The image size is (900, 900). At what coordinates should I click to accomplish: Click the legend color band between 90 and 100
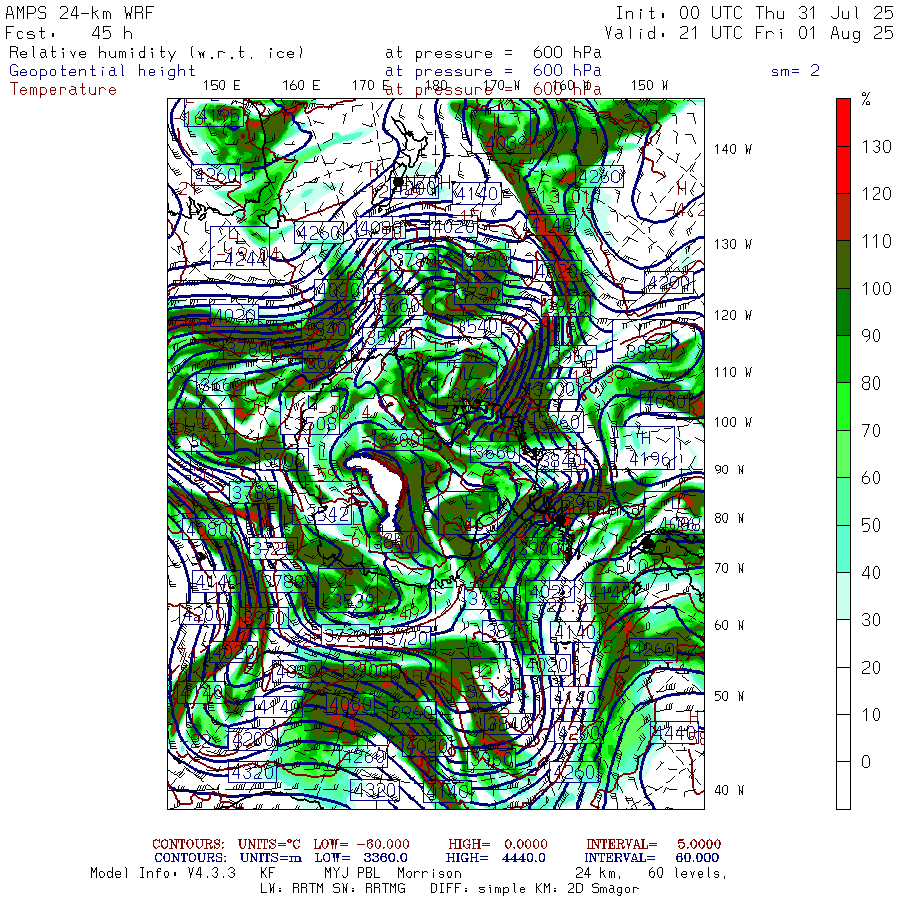(843, 312)
